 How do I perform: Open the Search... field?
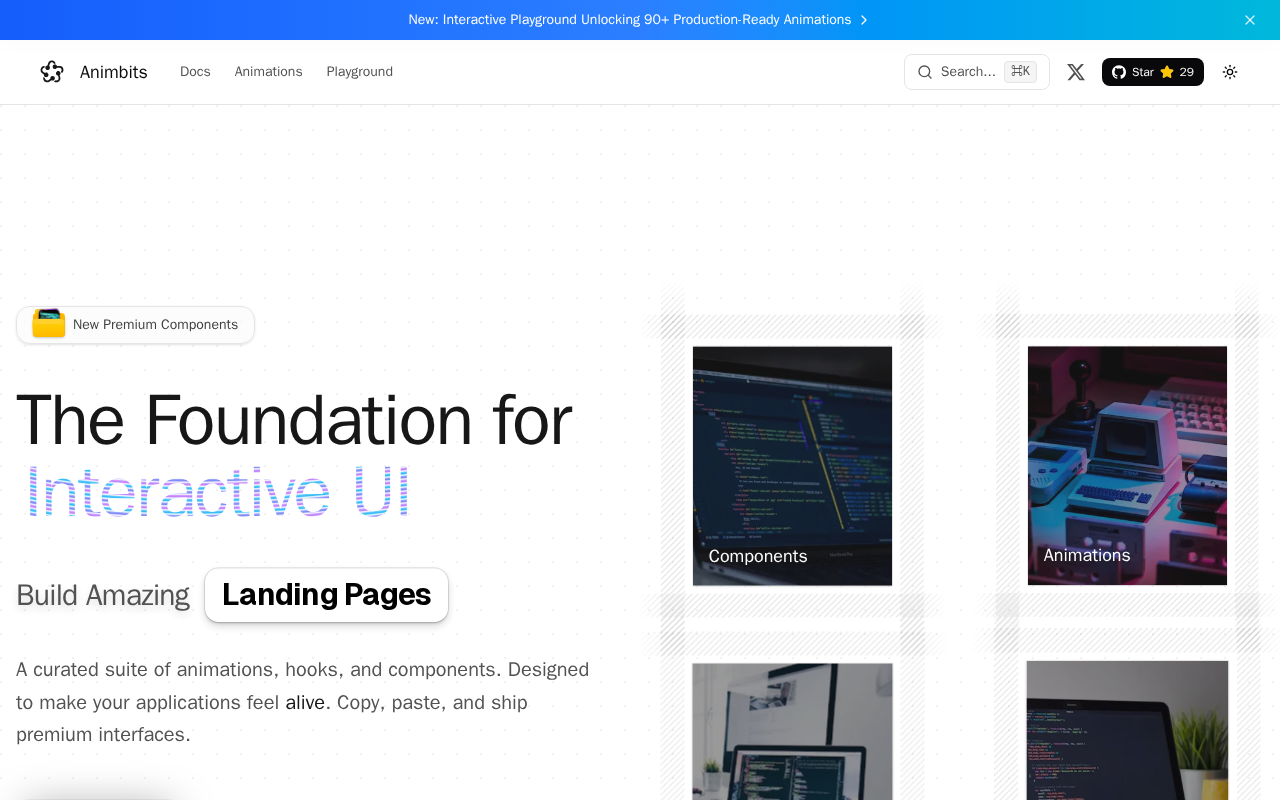point(977,72)
